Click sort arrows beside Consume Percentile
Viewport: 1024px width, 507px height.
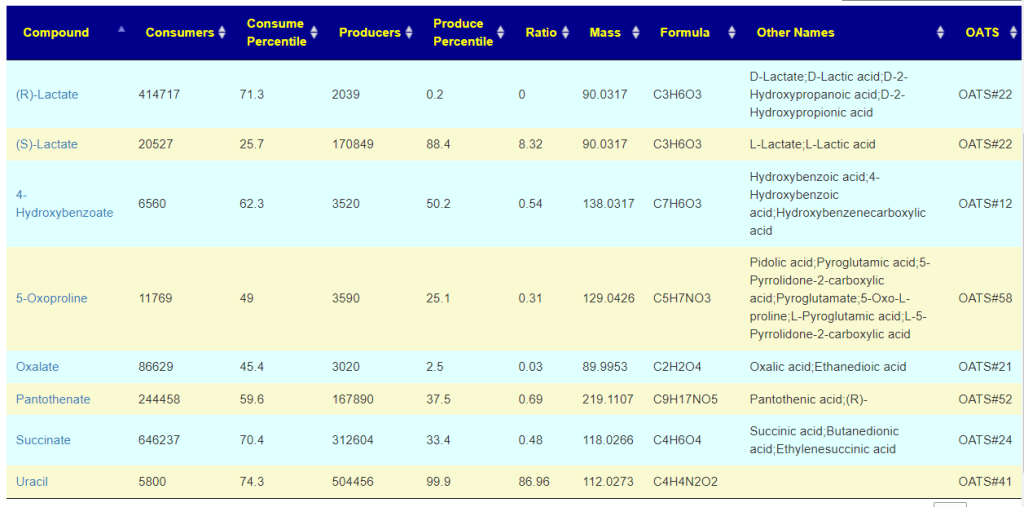[314, 33]
